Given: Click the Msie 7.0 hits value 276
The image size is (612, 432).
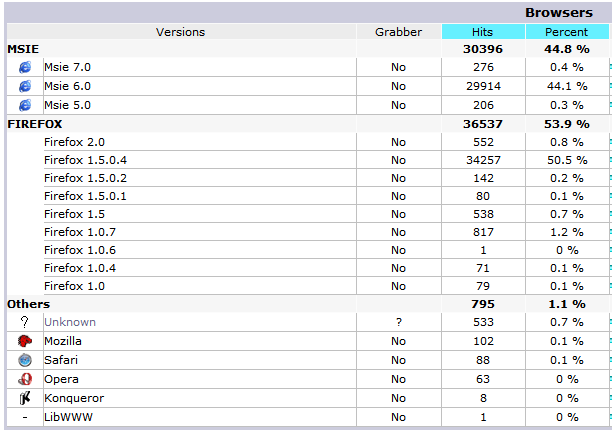Looking at the screenshot, I should 483,67.
